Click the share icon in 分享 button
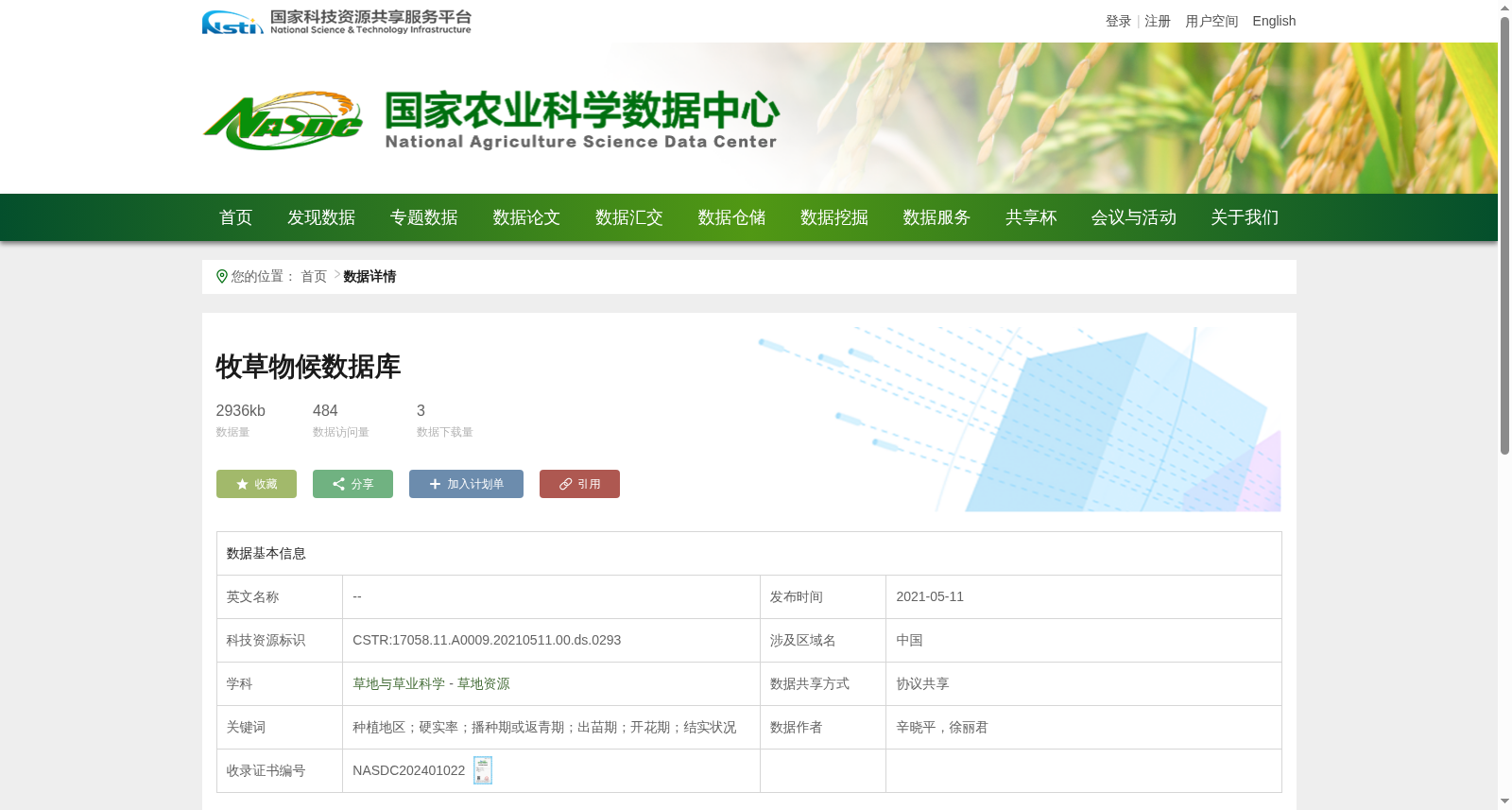 point(338,484)
